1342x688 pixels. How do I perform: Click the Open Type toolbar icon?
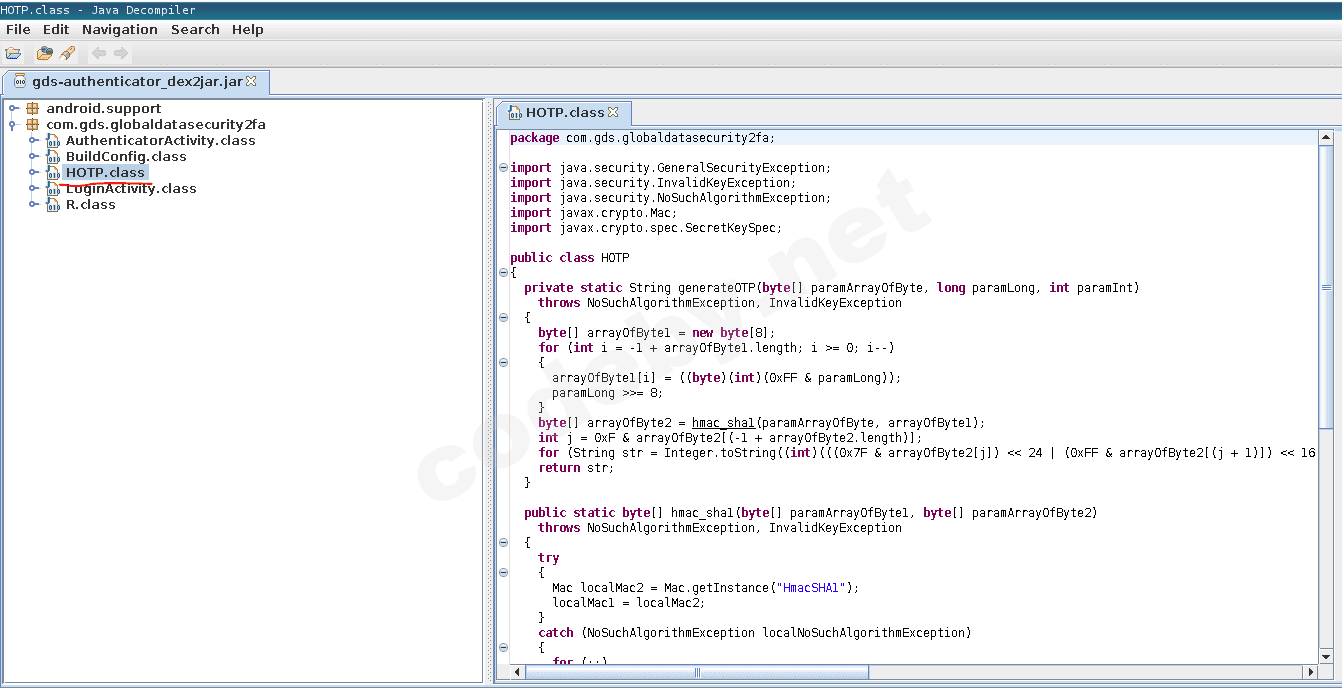click(44, 53)
